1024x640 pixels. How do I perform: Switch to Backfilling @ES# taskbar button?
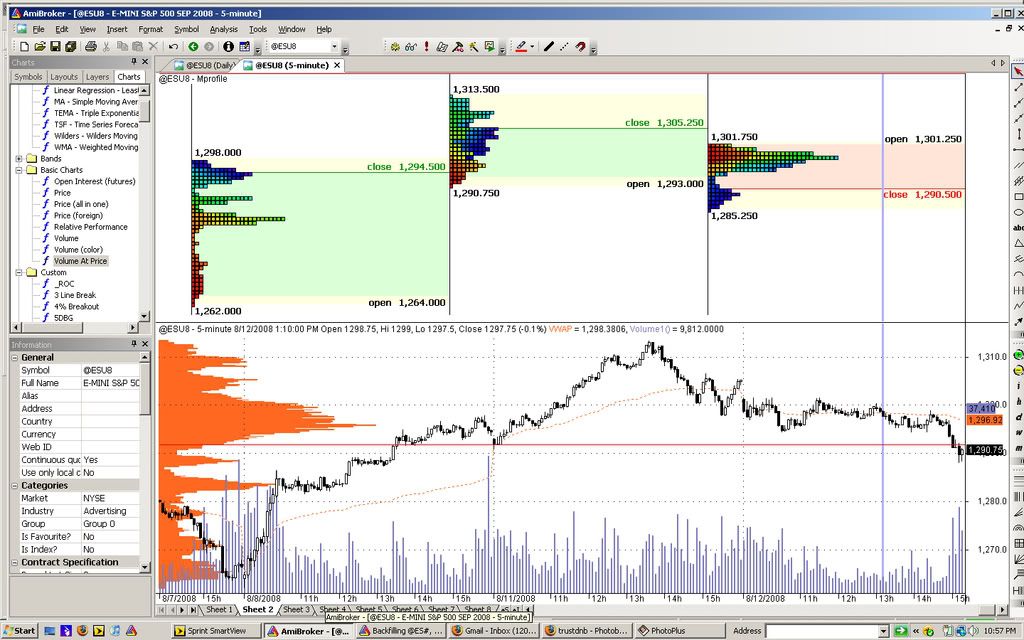402,631
